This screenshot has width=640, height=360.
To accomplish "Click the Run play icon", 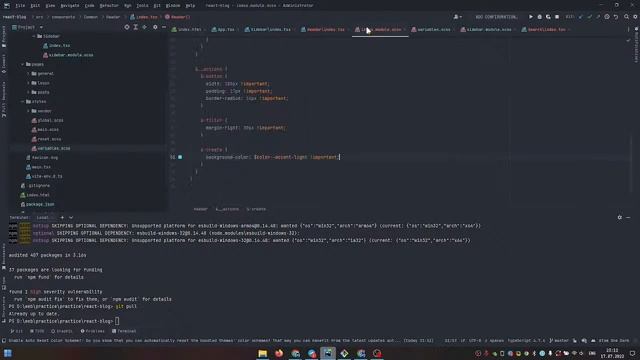I will 531,17.
